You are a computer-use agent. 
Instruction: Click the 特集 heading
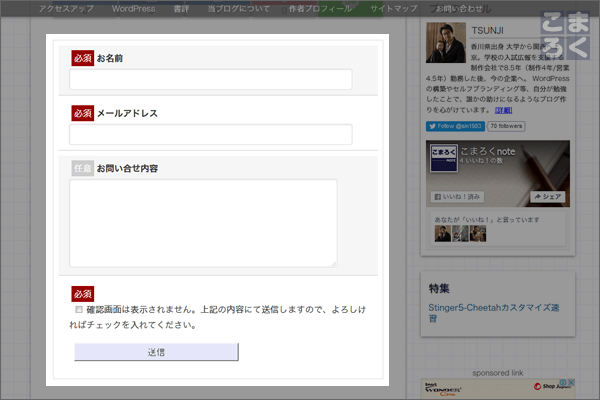[x=439, y=289]
